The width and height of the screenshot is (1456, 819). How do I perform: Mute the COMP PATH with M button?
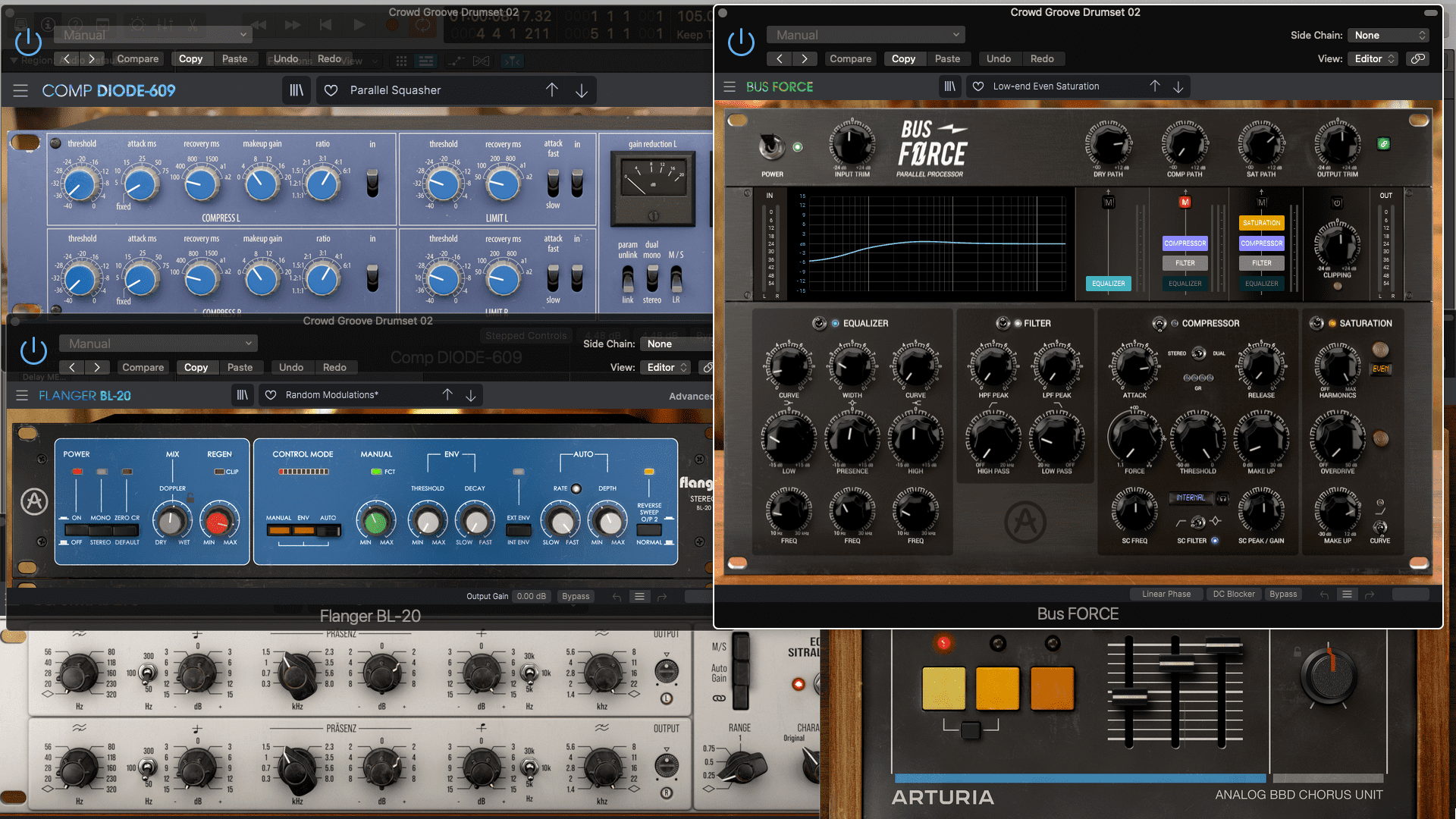tap(1185, 202)
